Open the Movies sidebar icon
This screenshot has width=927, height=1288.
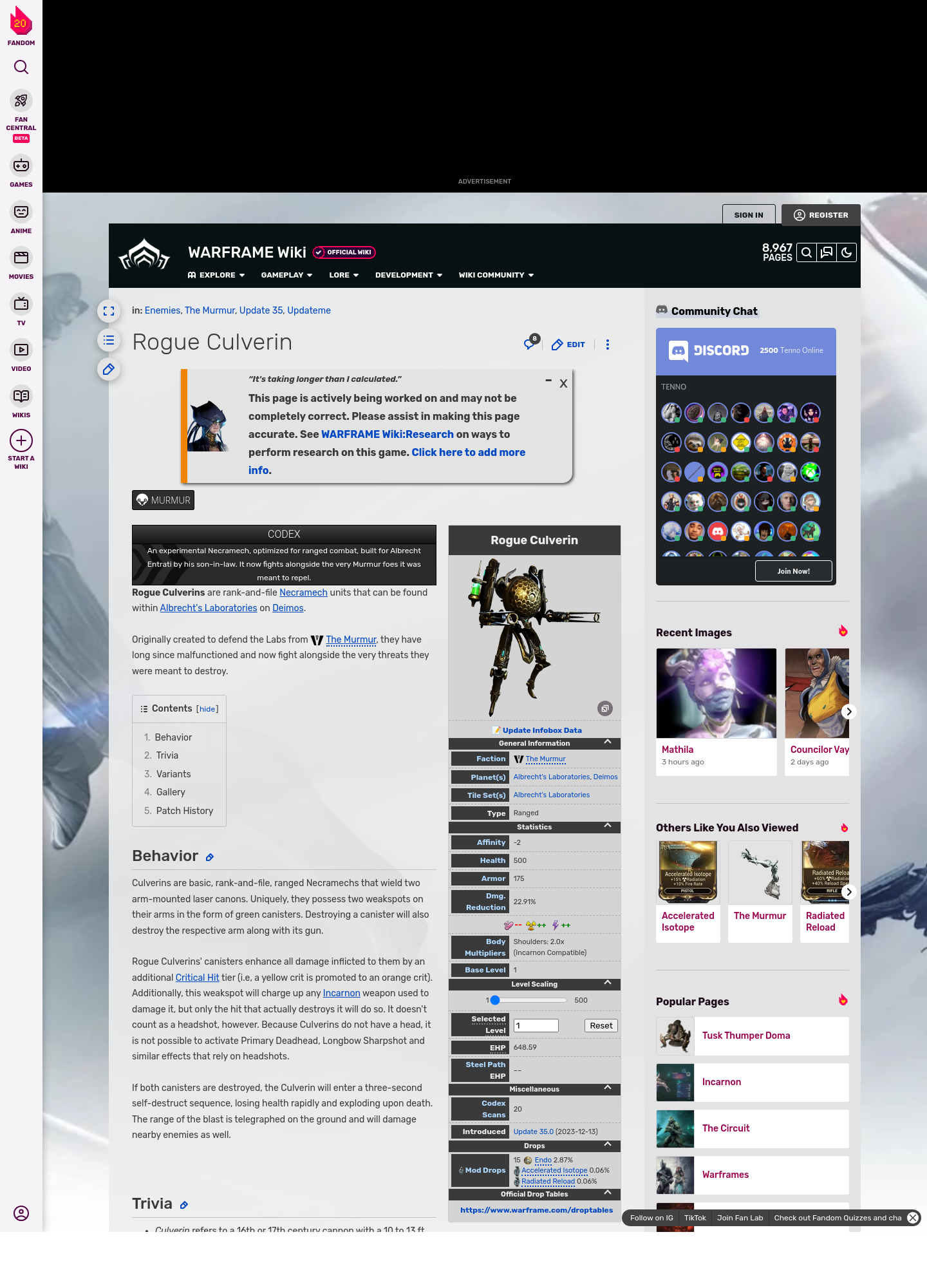point(21,258)
